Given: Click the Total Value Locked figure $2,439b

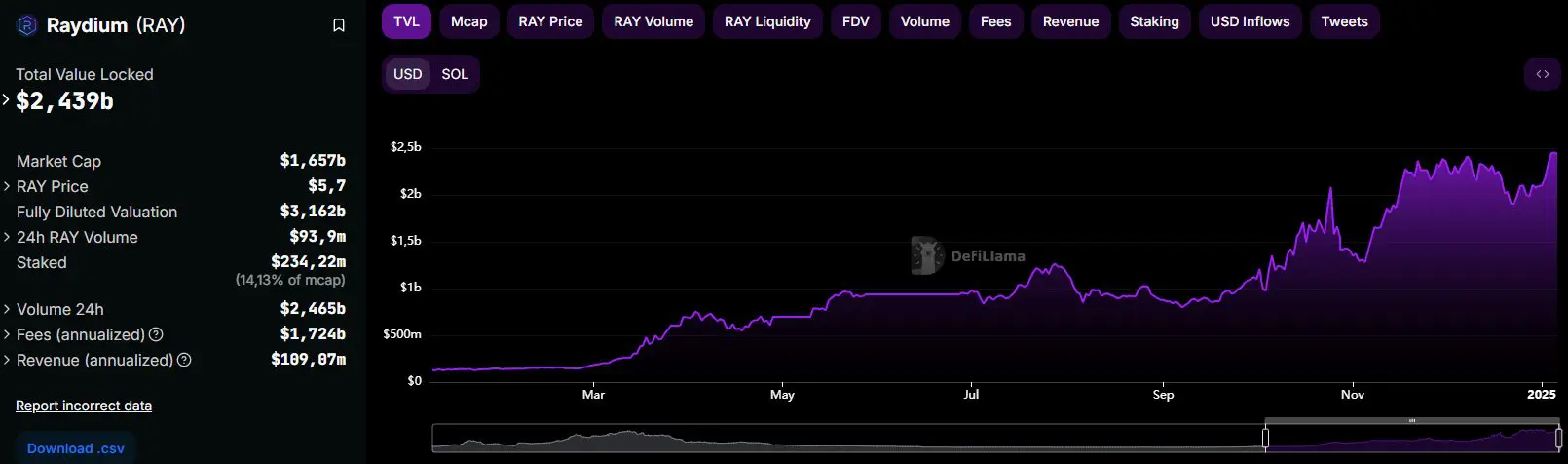Looking at the screenshot, I should pos(64,100).
